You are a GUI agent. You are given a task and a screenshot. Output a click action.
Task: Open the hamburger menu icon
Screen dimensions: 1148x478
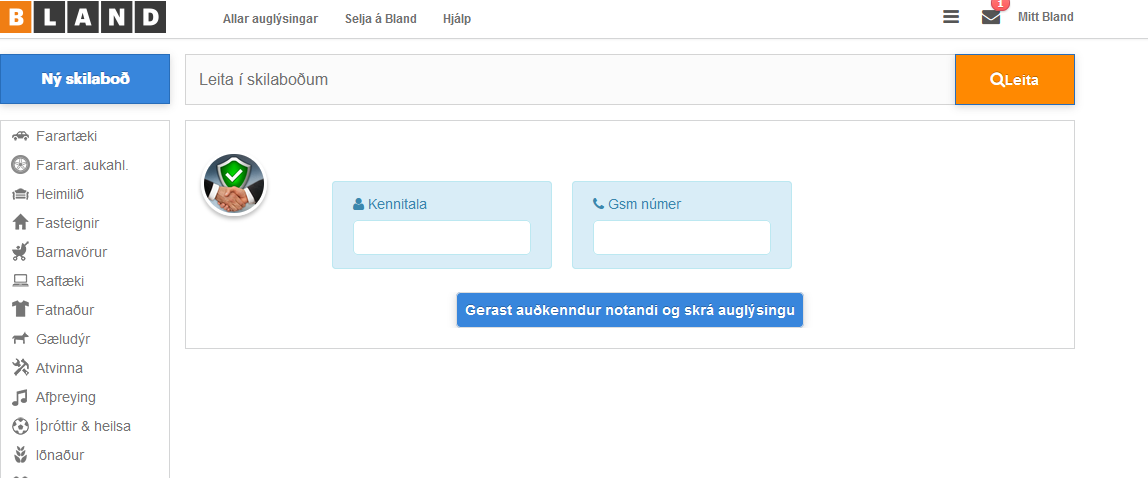[x=951, y=17]
